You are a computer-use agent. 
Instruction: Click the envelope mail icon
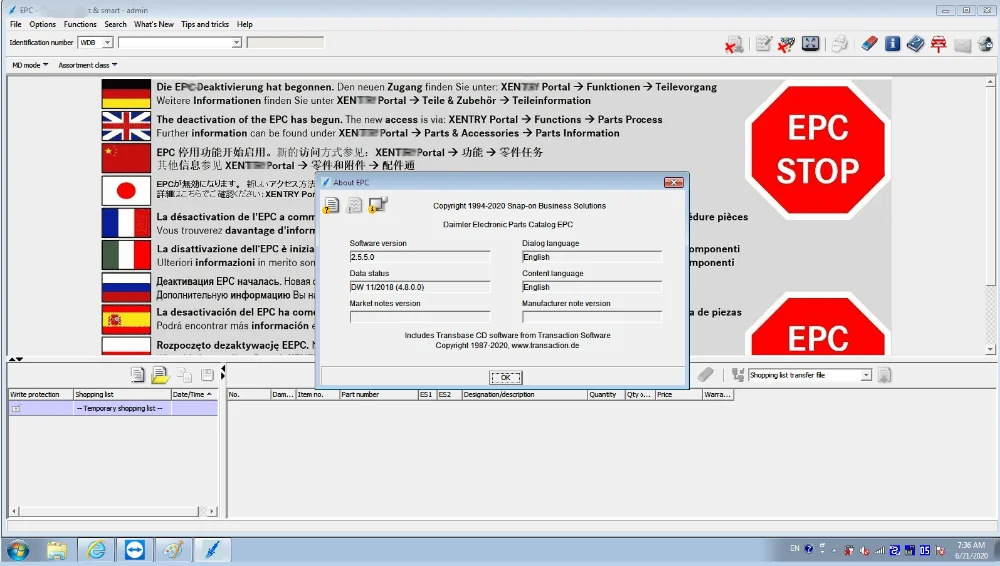click(x=962, y=44)
